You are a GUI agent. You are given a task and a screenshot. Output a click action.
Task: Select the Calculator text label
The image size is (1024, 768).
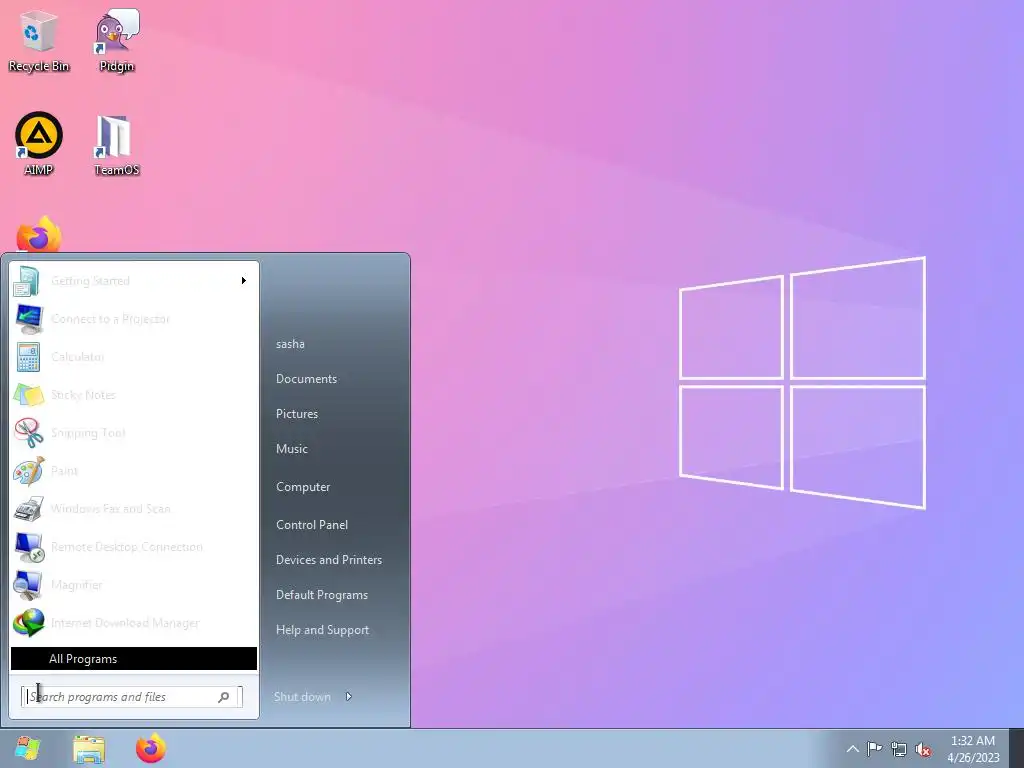(77, 357)
